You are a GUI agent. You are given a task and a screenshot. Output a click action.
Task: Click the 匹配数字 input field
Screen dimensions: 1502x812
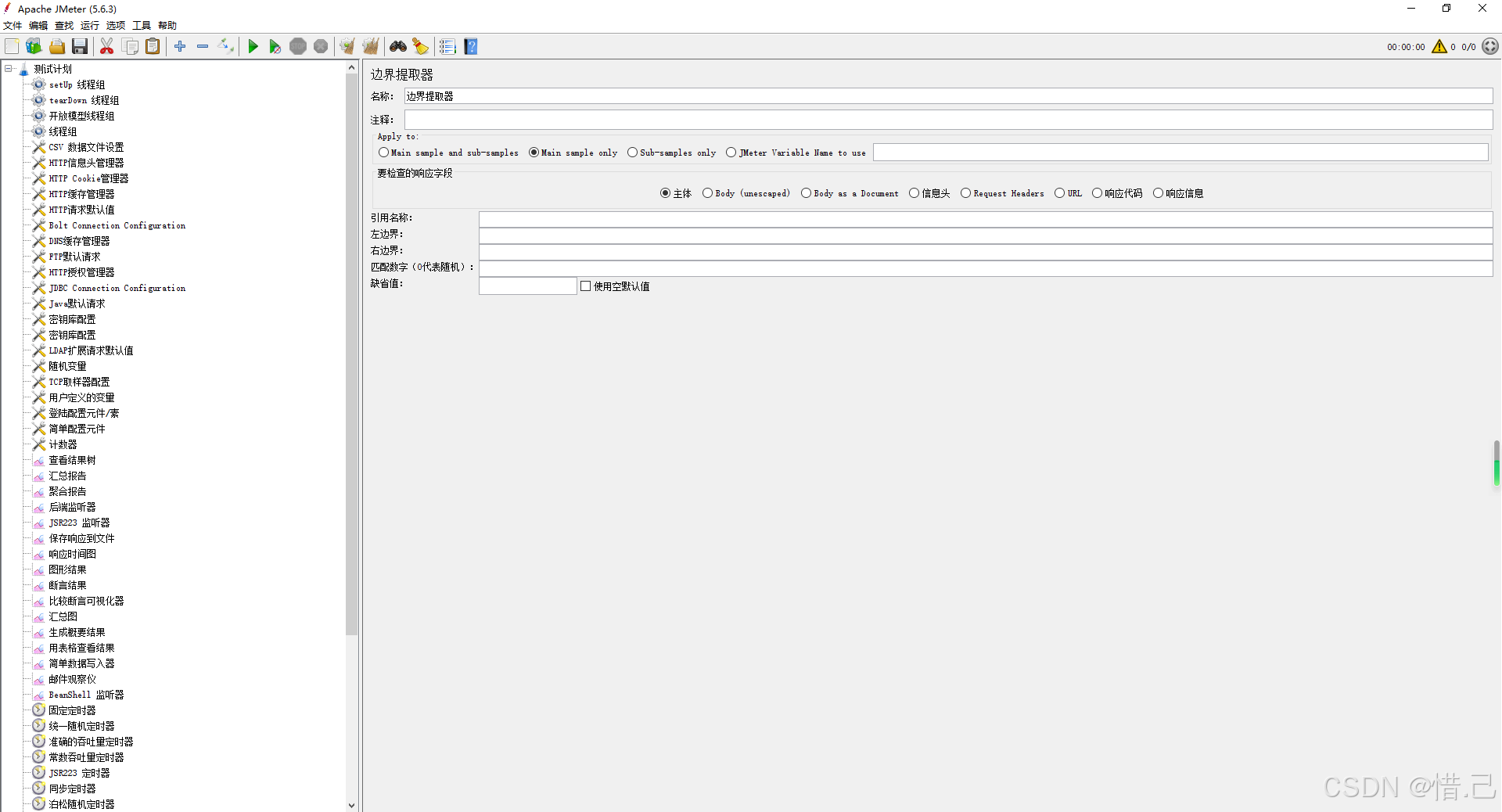coord(986,268)
